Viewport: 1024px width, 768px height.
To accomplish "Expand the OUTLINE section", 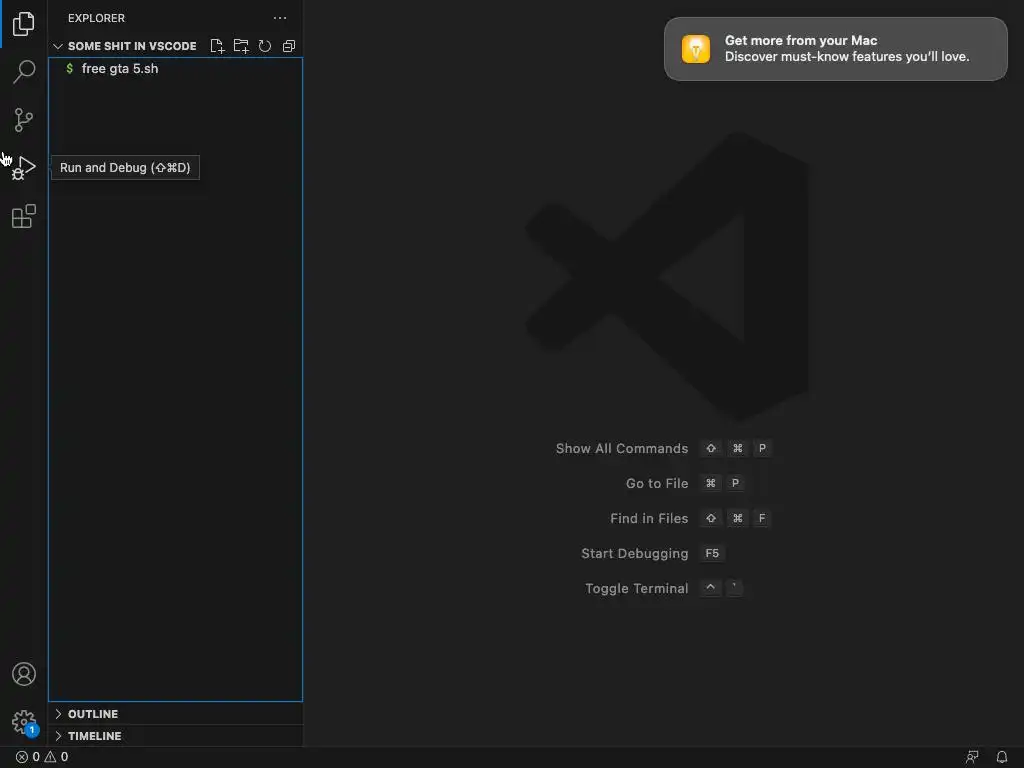I will 175,714.
